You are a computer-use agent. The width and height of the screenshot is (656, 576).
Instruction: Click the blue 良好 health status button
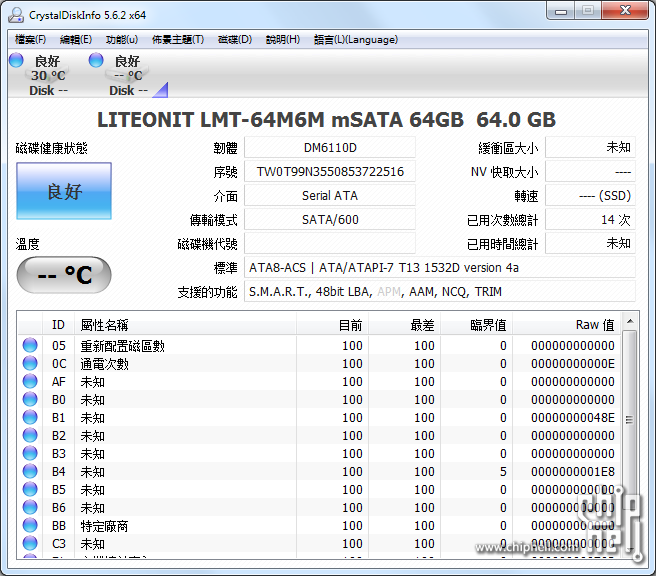tap(64, 191)
